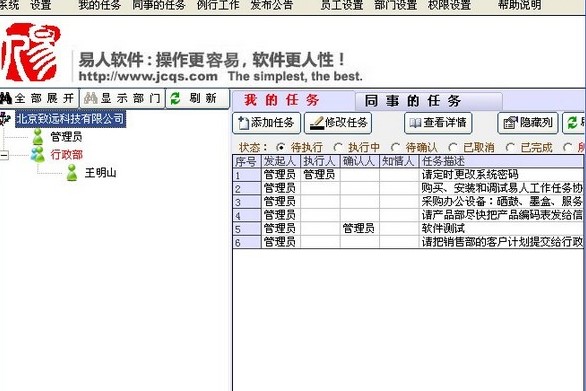Select 北京致远科技有限公司 in the tree
This screenshot has height=391, width=586.
70,119
